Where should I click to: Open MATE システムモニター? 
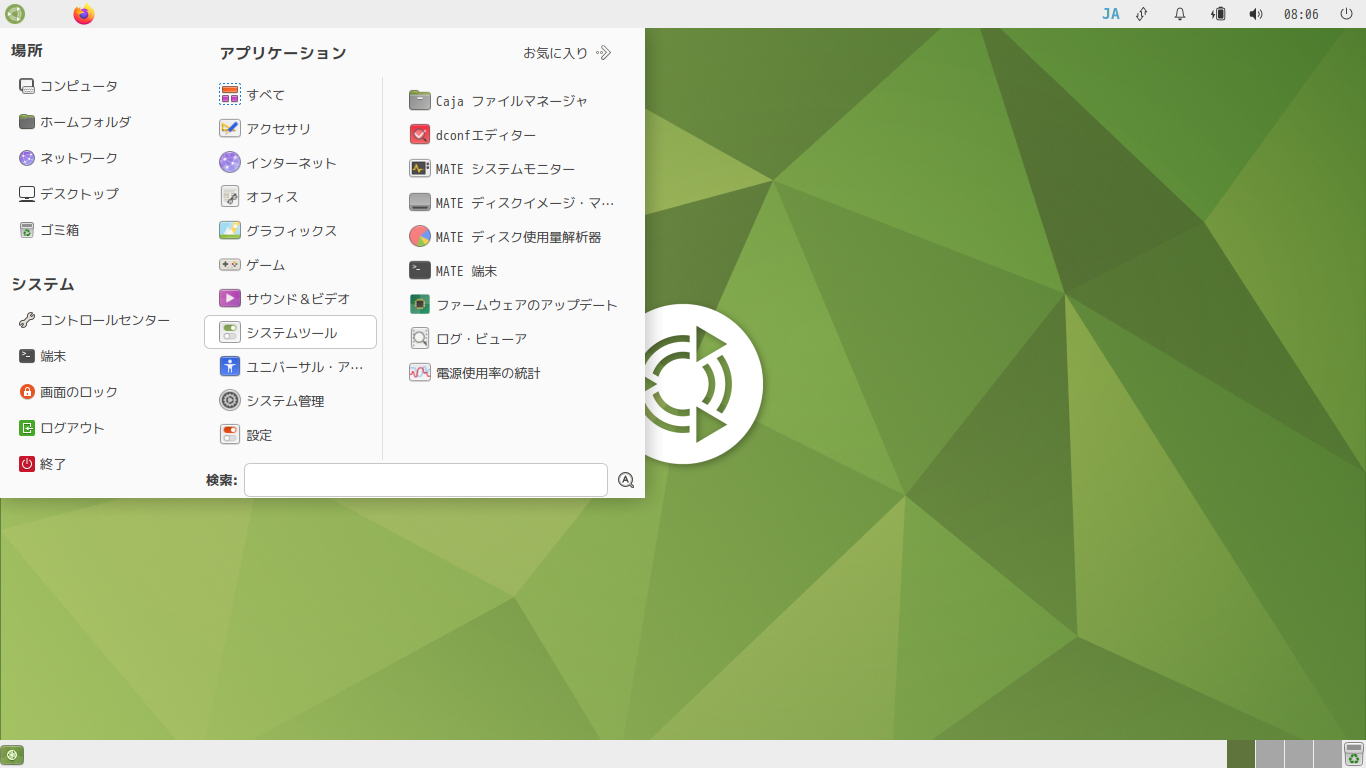pos(492,169)
